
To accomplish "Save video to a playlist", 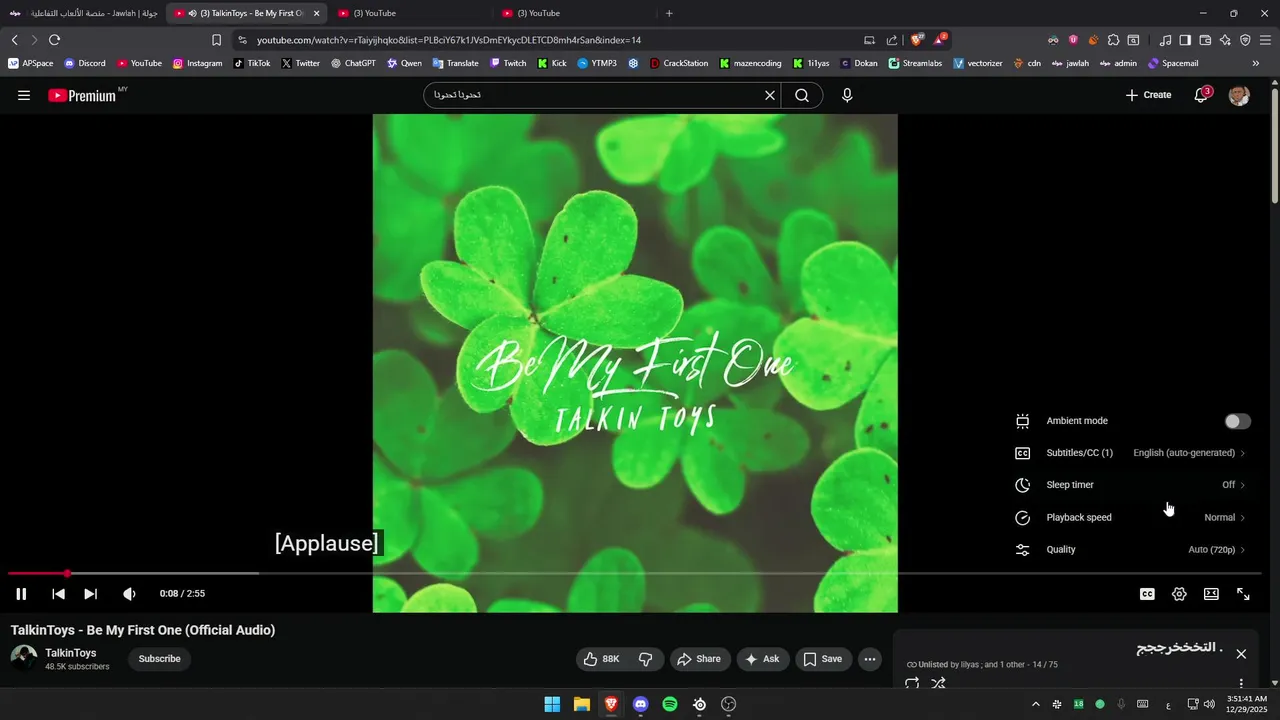I will 823,659.
